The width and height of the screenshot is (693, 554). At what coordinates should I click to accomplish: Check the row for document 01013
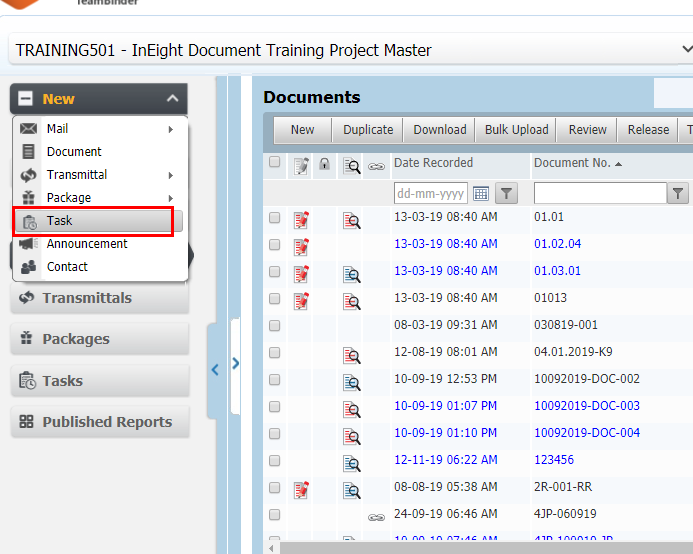pyautogui.click(x=274, y=298)
